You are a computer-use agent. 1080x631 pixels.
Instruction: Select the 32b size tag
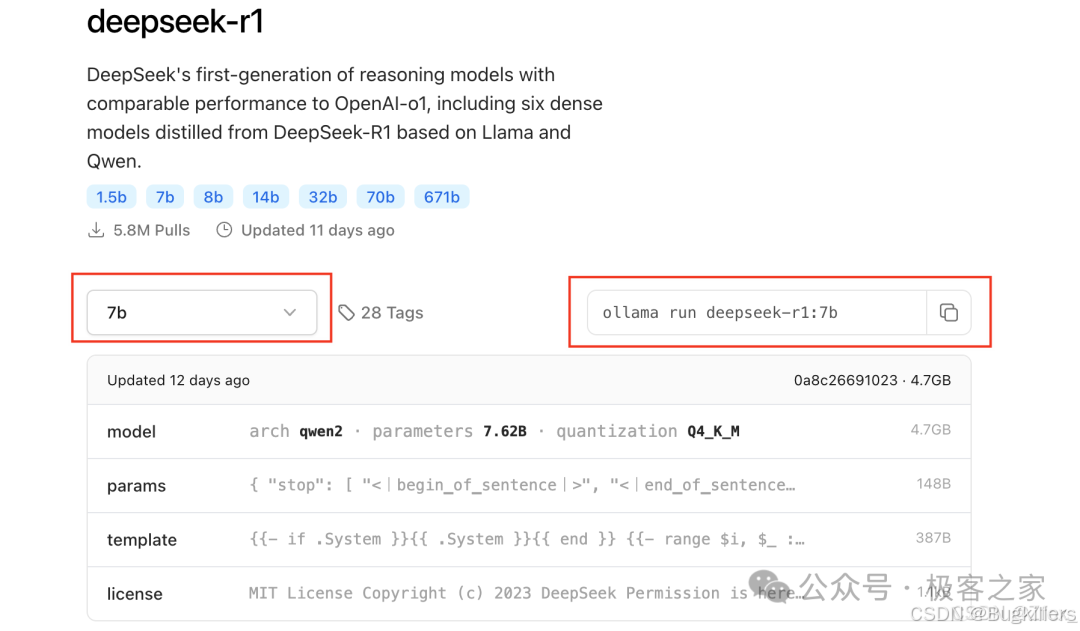click(322, 197)
